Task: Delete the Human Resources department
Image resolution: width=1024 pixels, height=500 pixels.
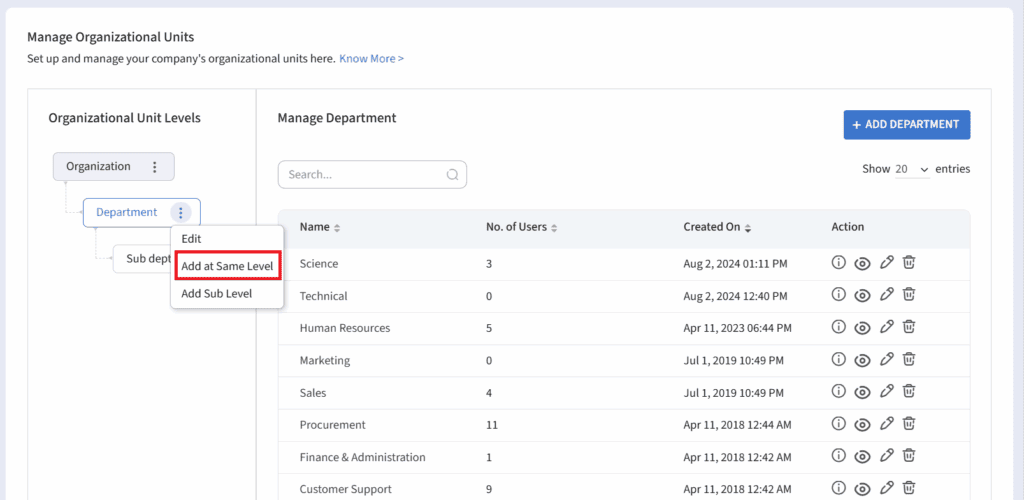Action: (x=909, y=327)
